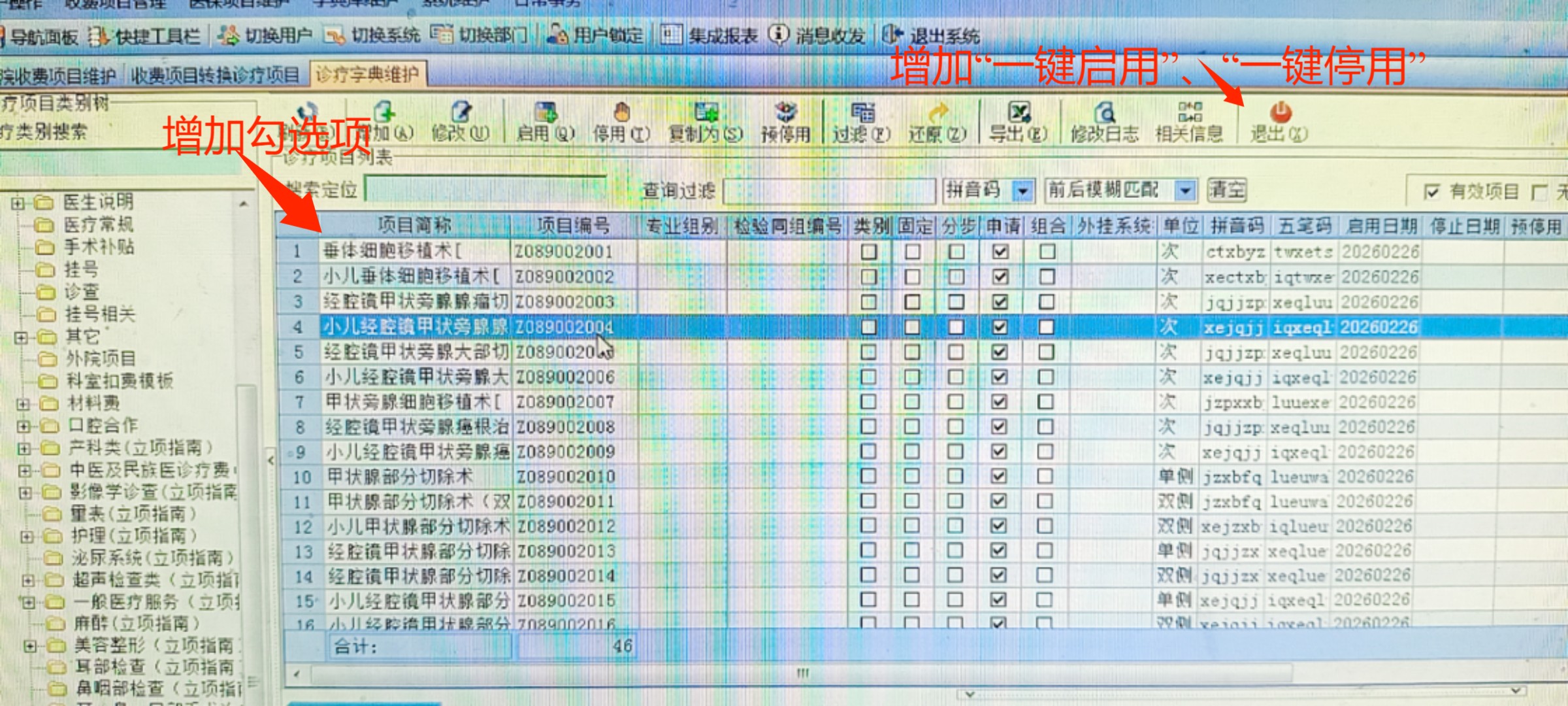Screen dimensions: 1568x706
Task: Click the 导出 Excel export icon
Action: (x=1019, y=112)
